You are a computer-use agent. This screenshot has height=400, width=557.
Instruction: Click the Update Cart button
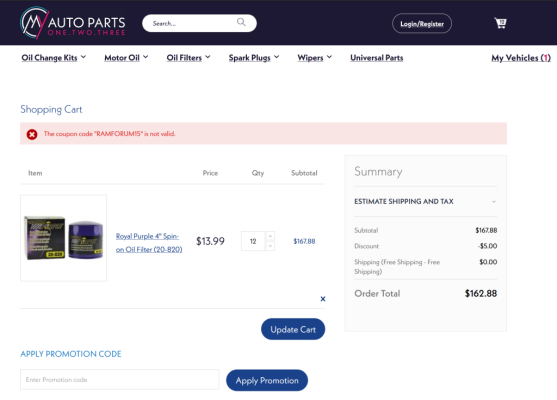point(293,329)
